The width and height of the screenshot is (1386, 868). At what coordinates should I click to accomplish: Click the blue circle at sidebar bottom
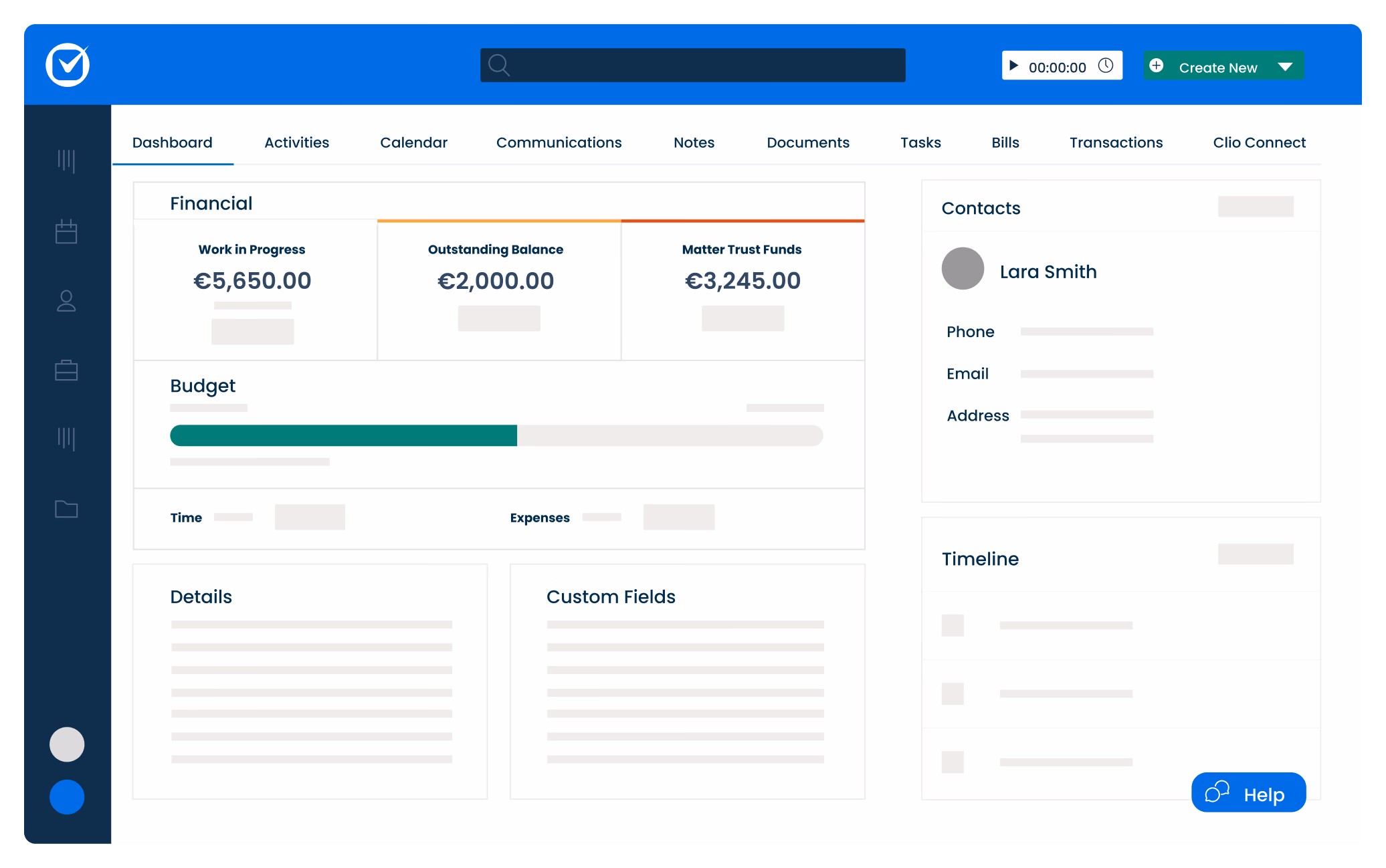pyautogui.click(x=66, y=796)
